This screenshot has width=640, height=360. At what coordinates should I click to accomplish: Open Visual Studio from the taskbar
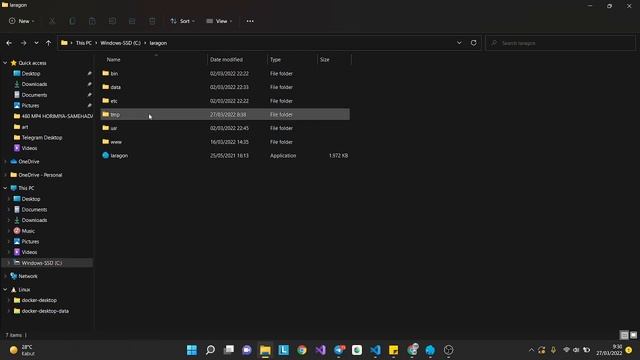320,350
